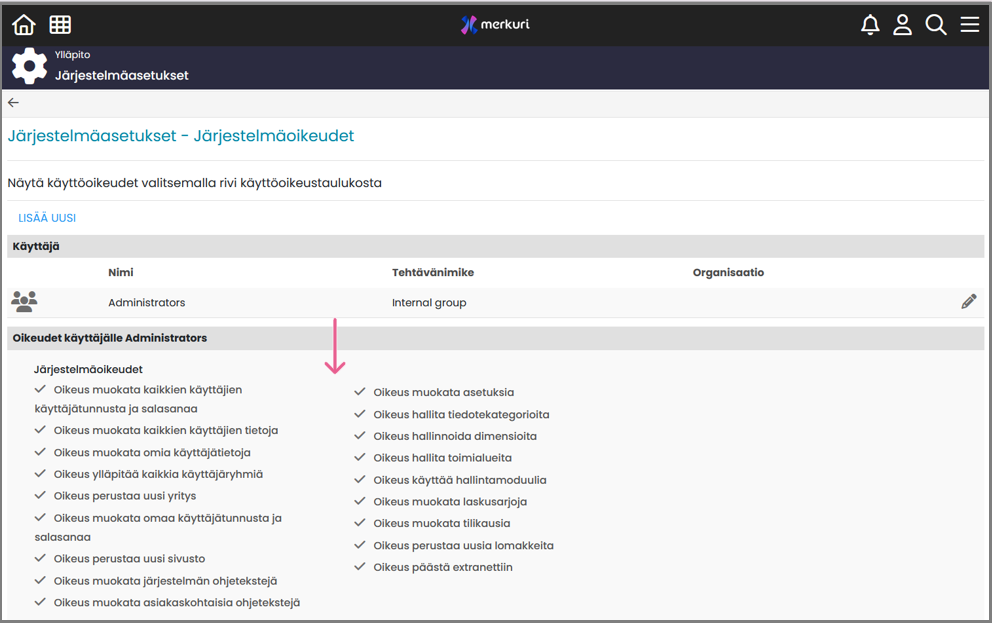The image size is (992, 623).
Task: Toggle Oikeus muokata asetuksia checkmark
Action: 360,392
